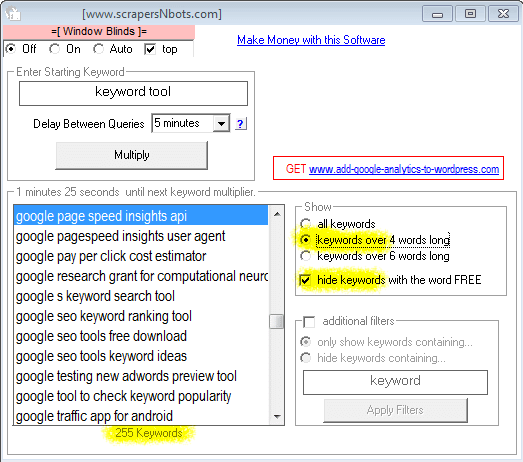The height and width of the screenshot is (462, 523).
Task: Open Make Money with this Software link
Action: coord(311,40)
